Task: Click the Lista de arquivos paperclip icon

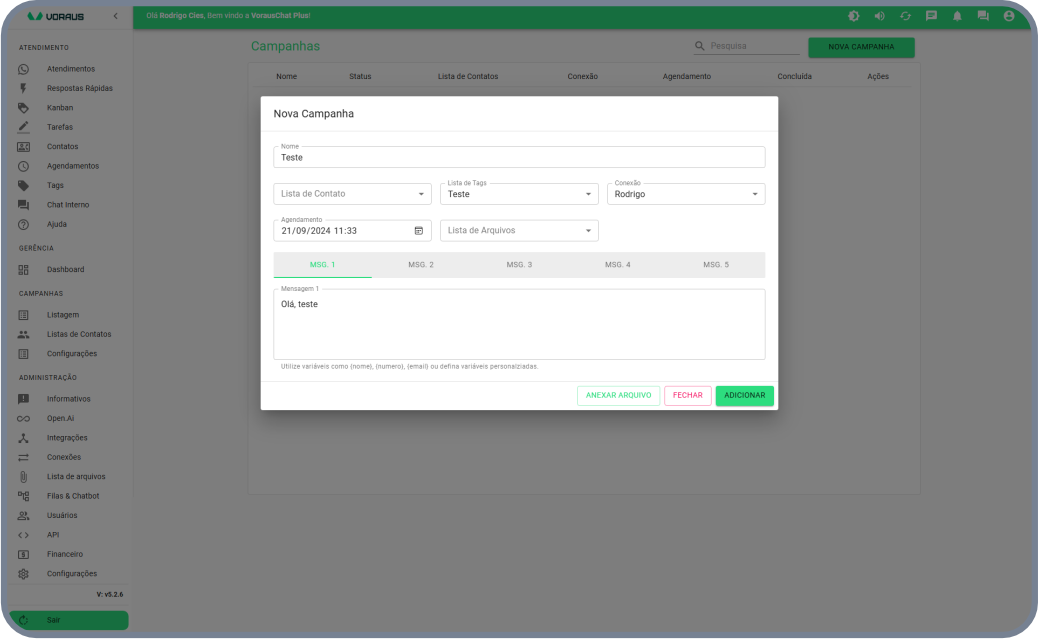Action: pos(24,477)
